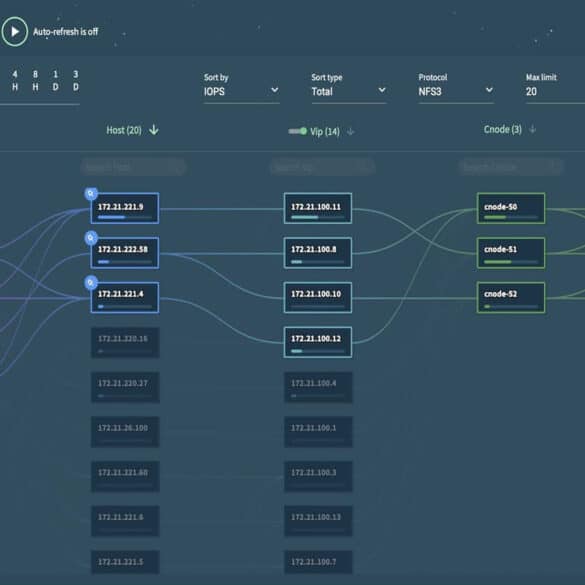
Task: Select Vip node 172.21.100.11
Action: pos(318,208)
